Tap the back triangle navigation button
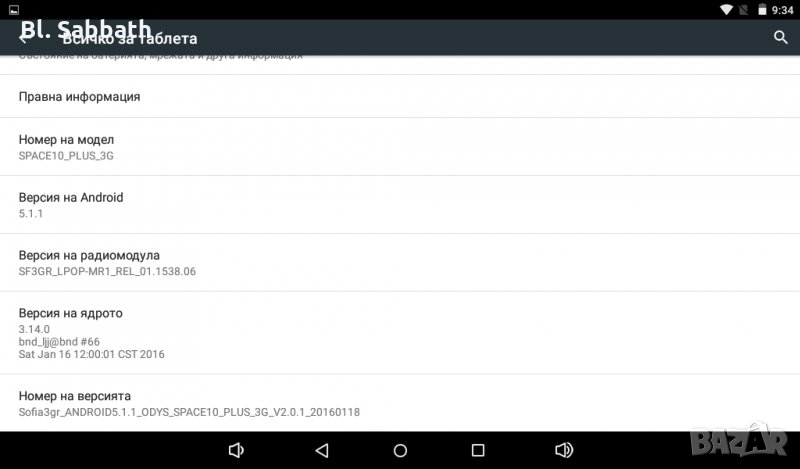The image size is (800, 469). [x=322, y=450]
